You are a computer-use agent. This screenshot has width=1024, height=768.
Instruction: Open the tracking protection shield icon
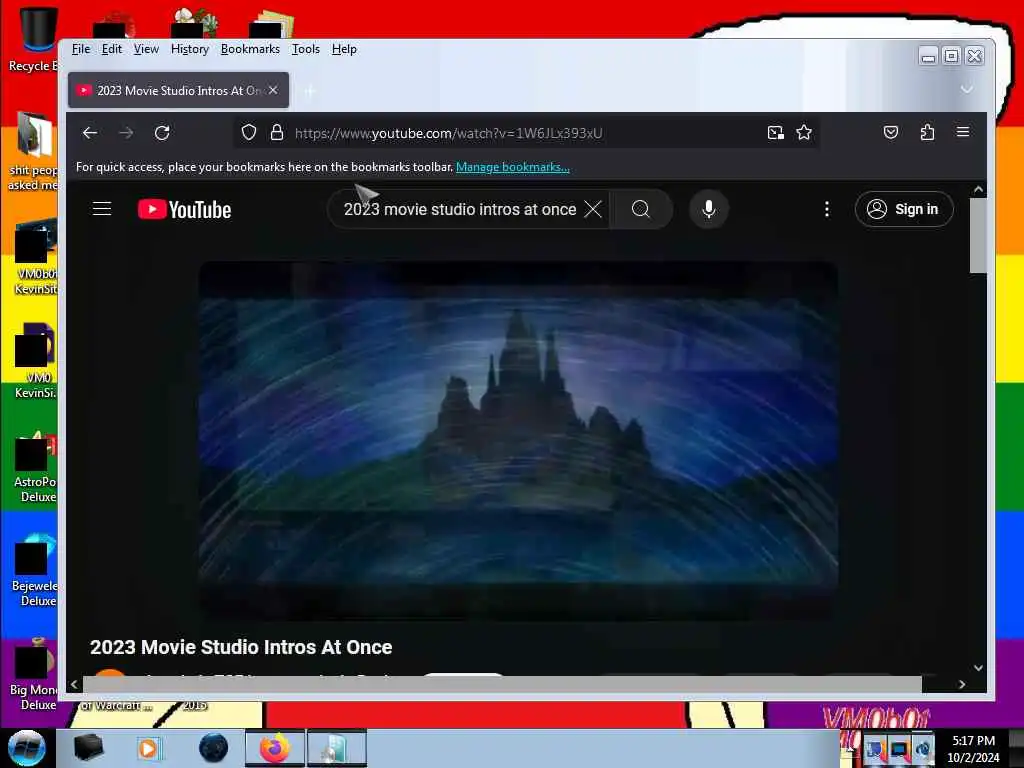[x=249, y=133]
